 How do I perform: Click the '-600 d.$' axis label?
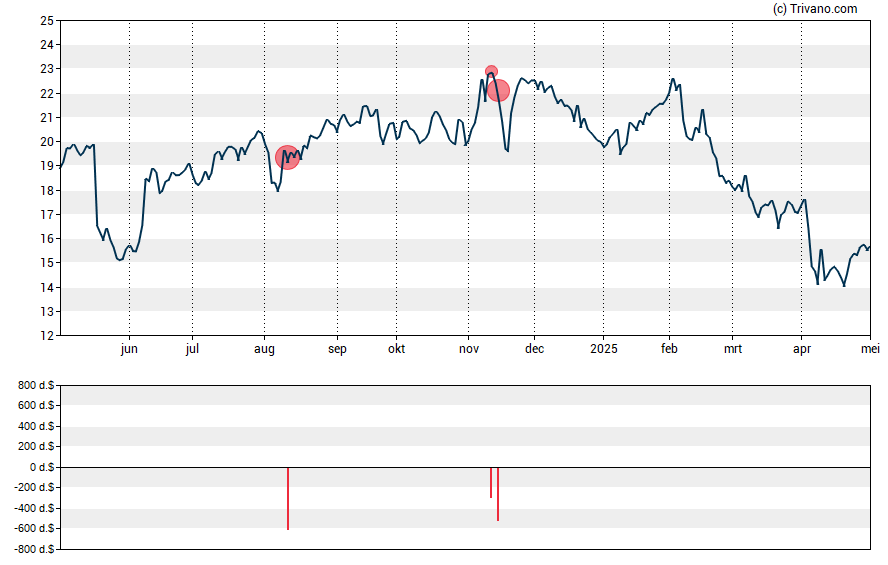[34, 529]
